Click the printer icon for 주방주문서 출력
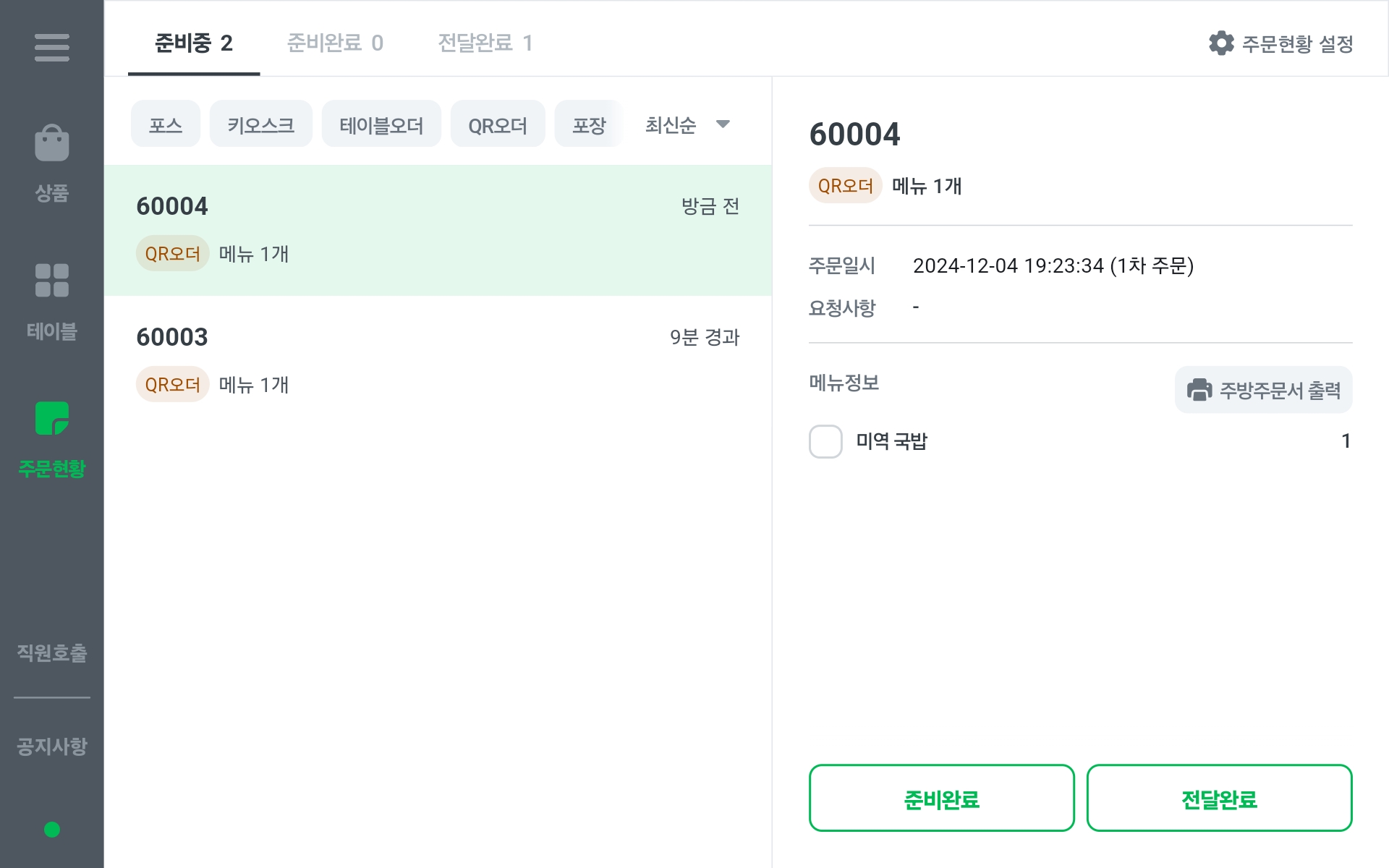This screenshot has height=868, width=1389. coord(1199,390)
